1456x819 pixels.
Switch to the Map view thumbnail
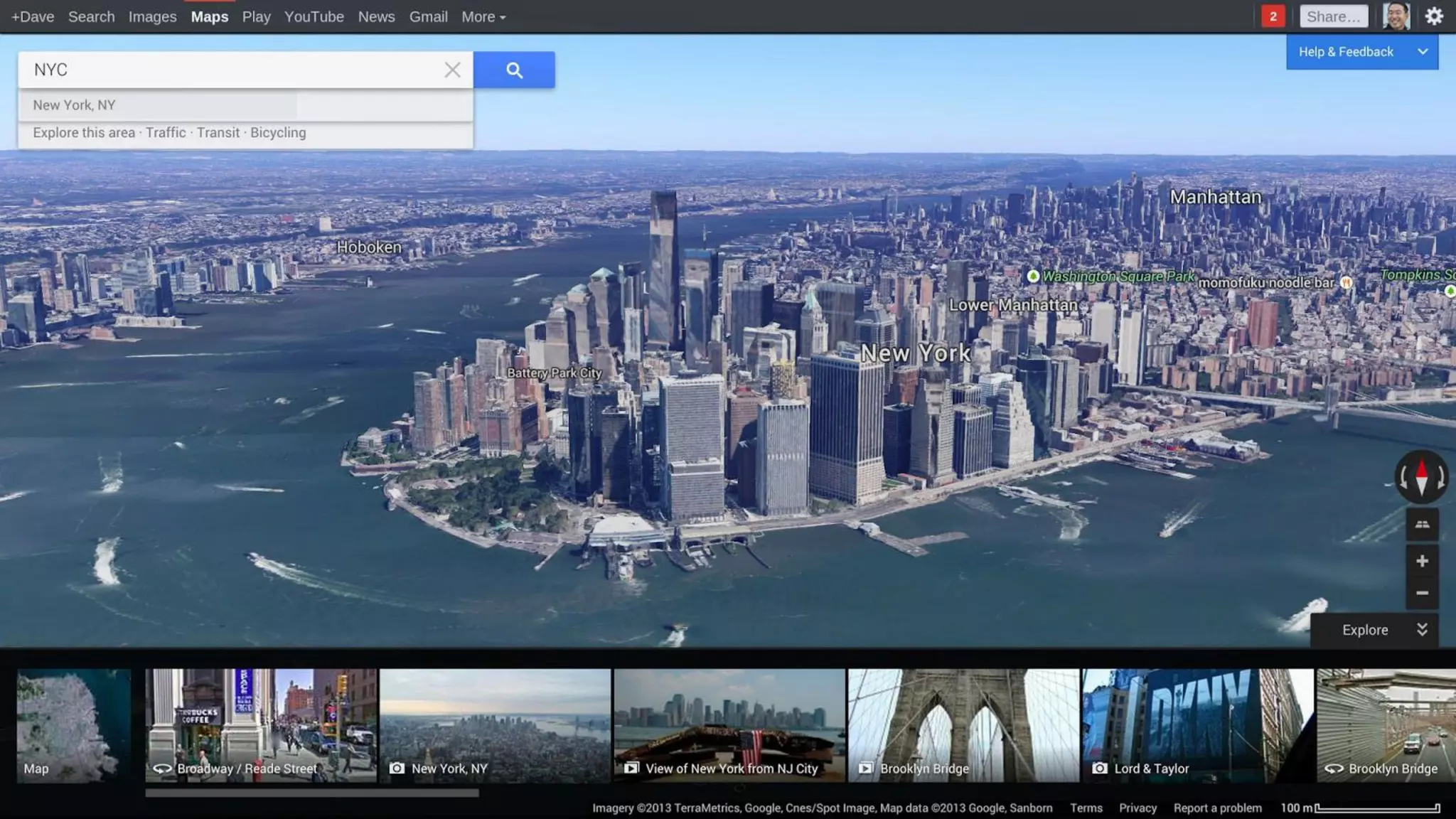74,725
